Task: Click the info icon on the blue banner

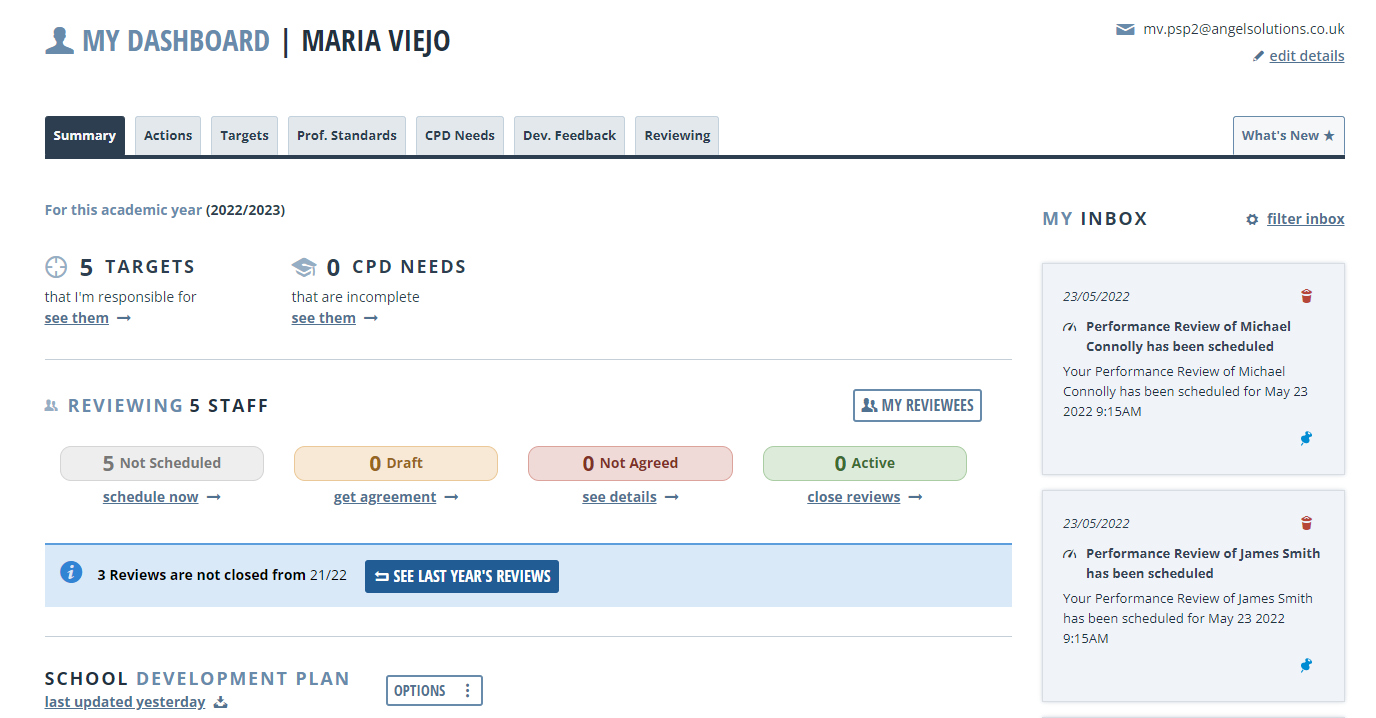Action: [x=70, y=571]
